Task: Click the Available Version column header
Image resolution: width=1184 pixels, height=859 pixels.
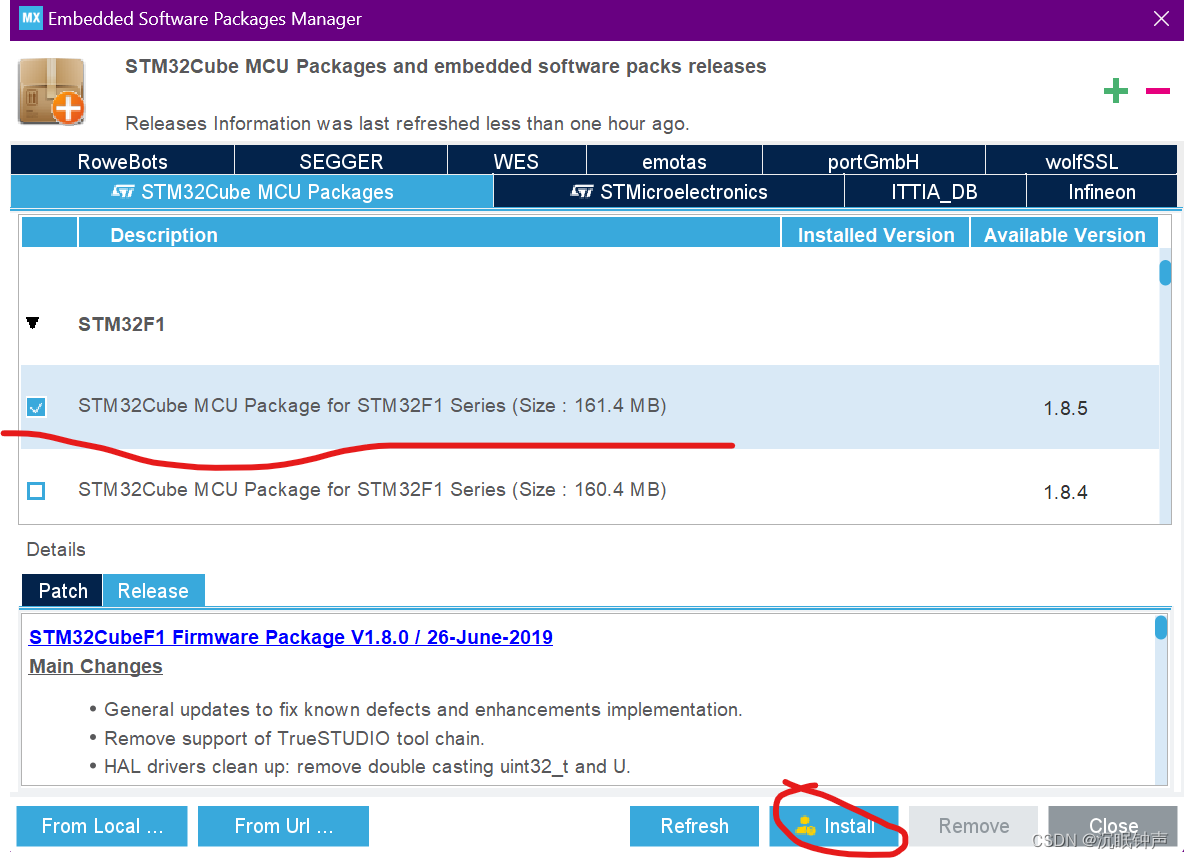Action: (1065, 234)
